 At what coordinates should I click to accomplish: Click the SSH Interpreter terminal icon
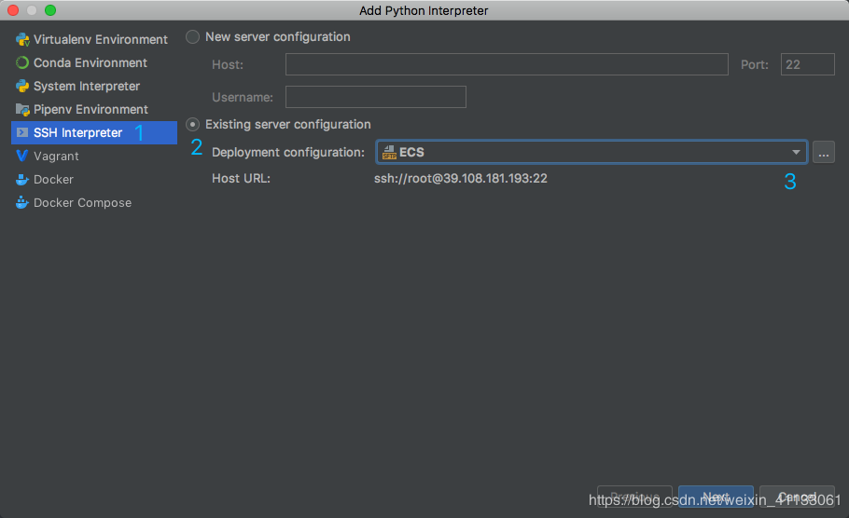click(x=22, y=133)
